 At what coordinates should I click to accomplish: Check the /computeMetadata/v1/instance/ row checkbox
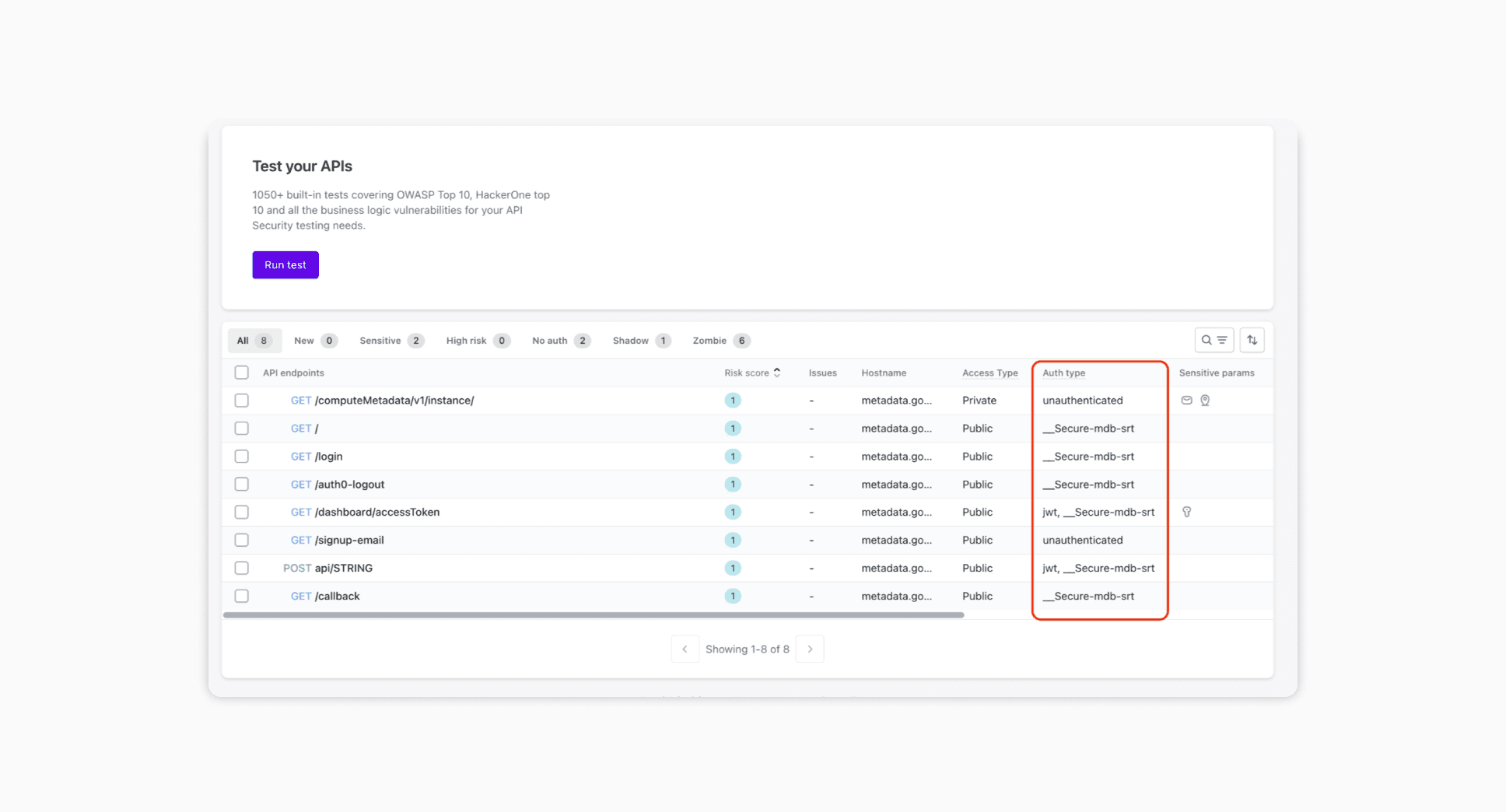[x=242, y=401]
